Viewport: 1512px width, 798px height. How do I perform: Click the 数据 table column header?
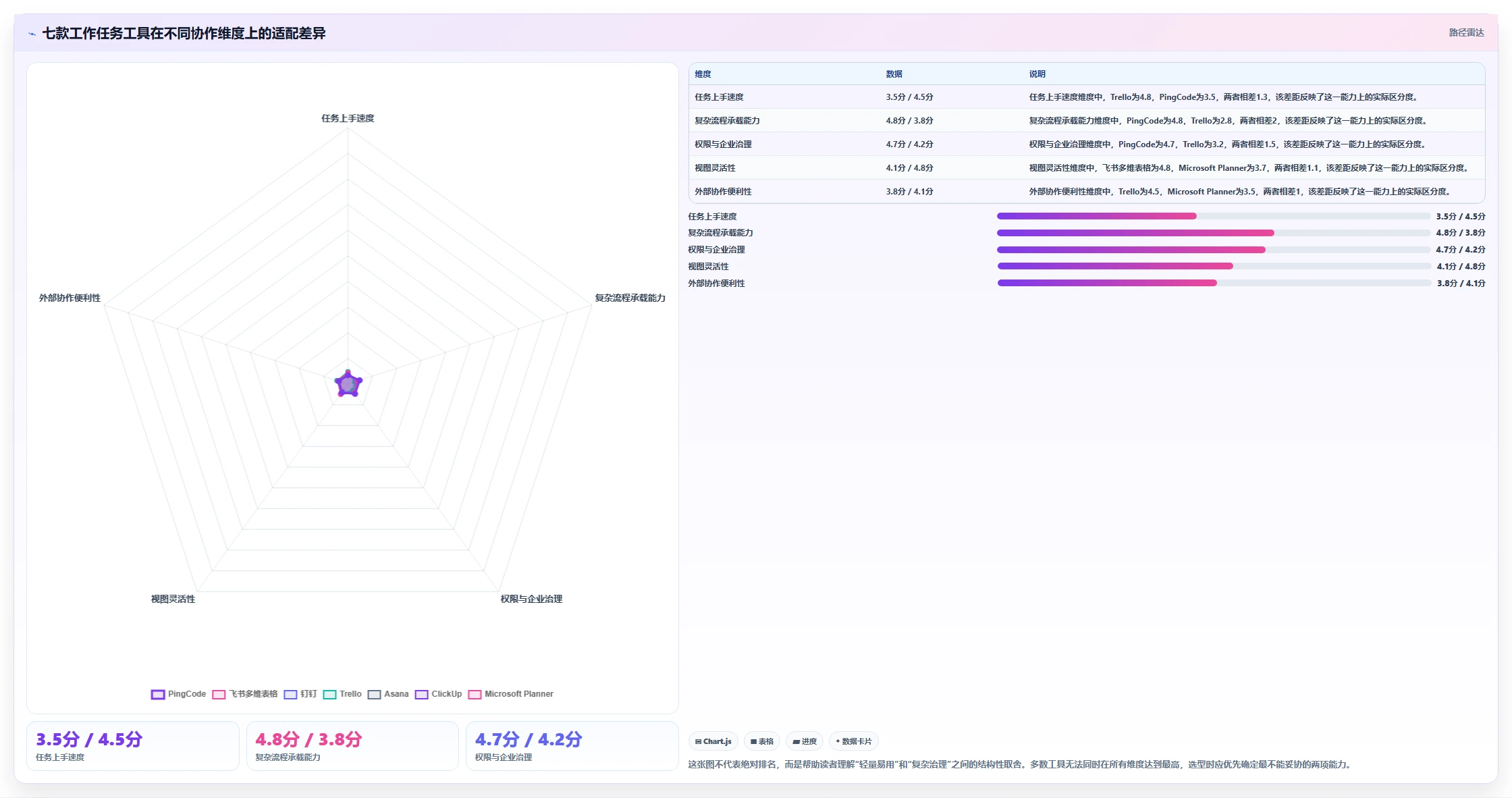[x=894, y=74]
